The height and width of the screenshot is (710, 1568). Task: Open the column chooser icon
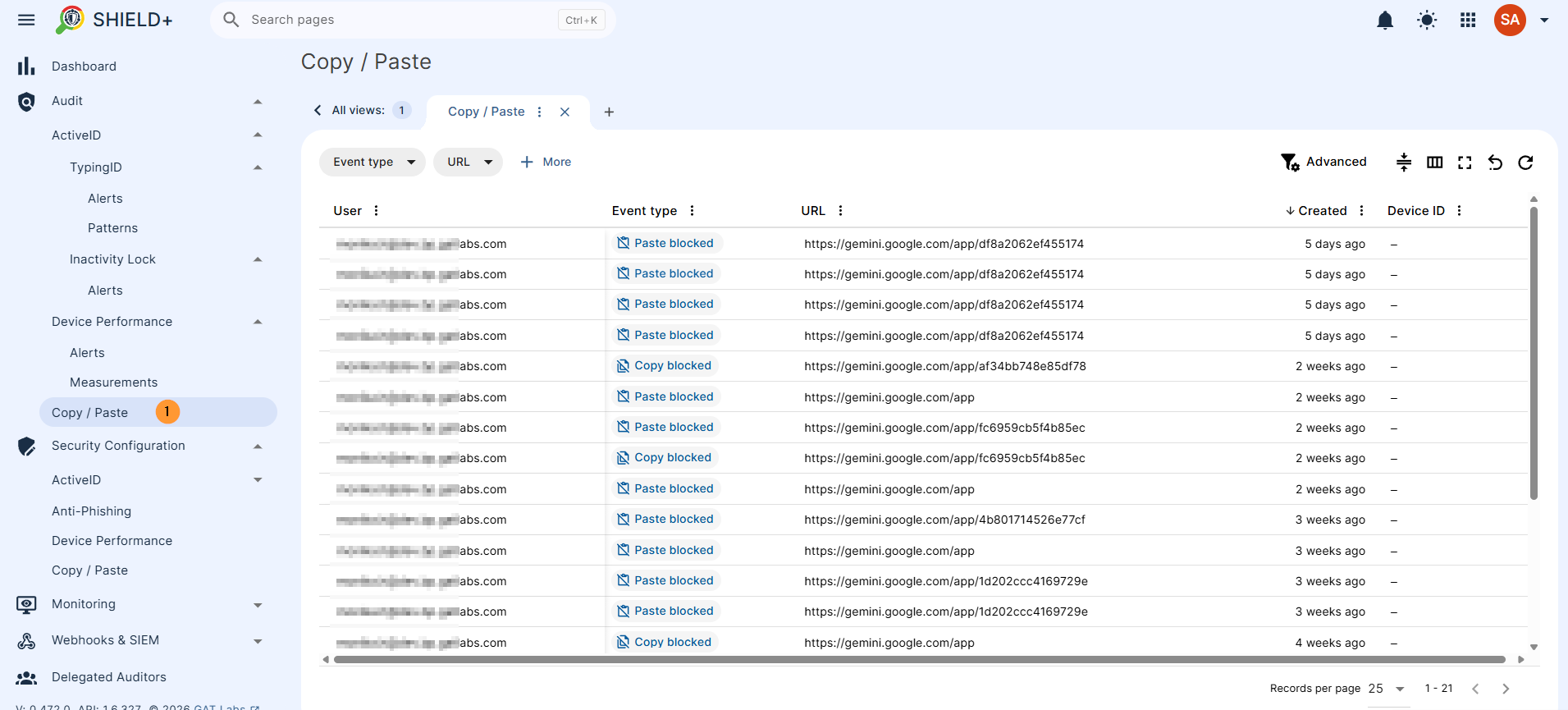click(1434, 163)
